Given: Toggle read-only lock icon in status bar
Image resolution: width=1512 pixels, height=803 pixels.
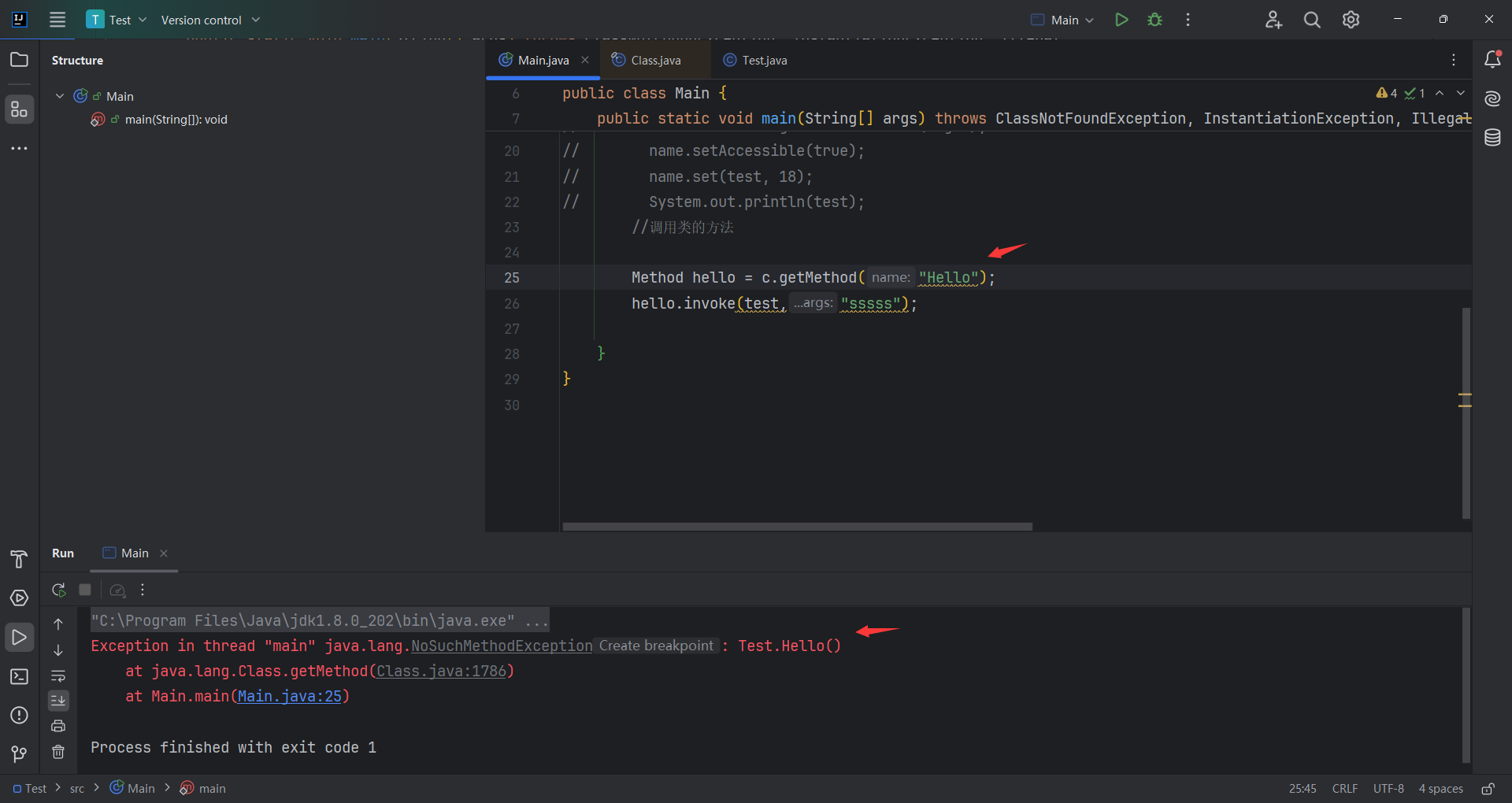Looking at the screenshot, I should pyautogui.click(x=1488, y=789).
